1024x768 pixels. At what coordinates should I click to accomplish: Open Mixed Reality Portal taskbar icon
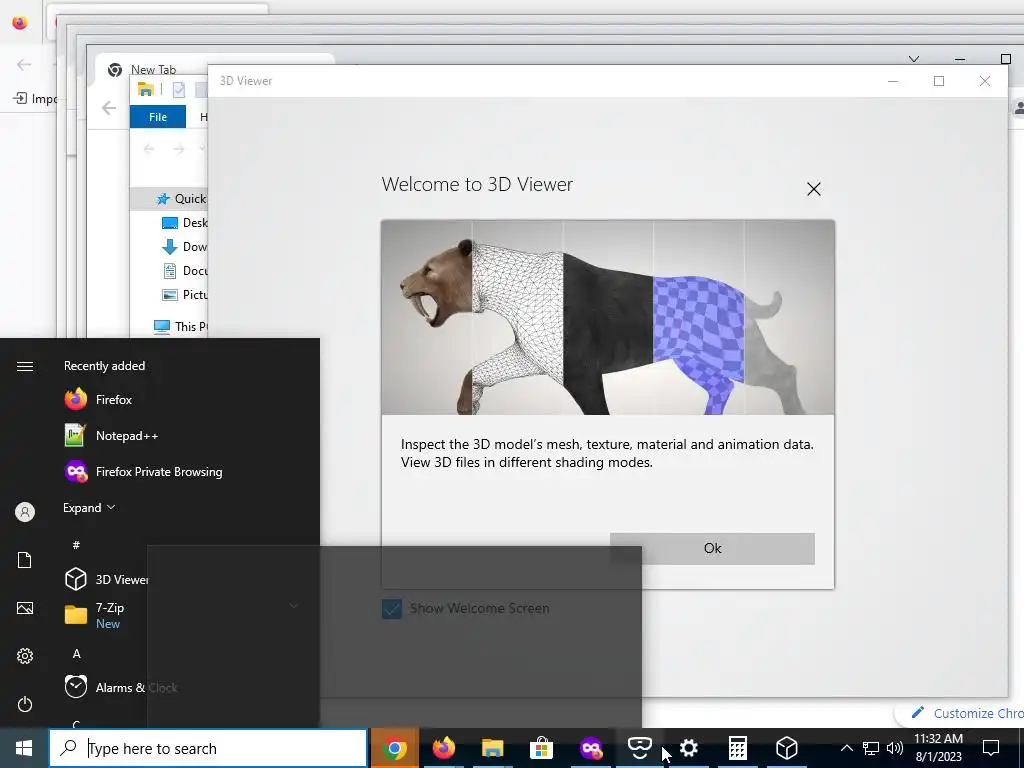[x=639, y=748]
